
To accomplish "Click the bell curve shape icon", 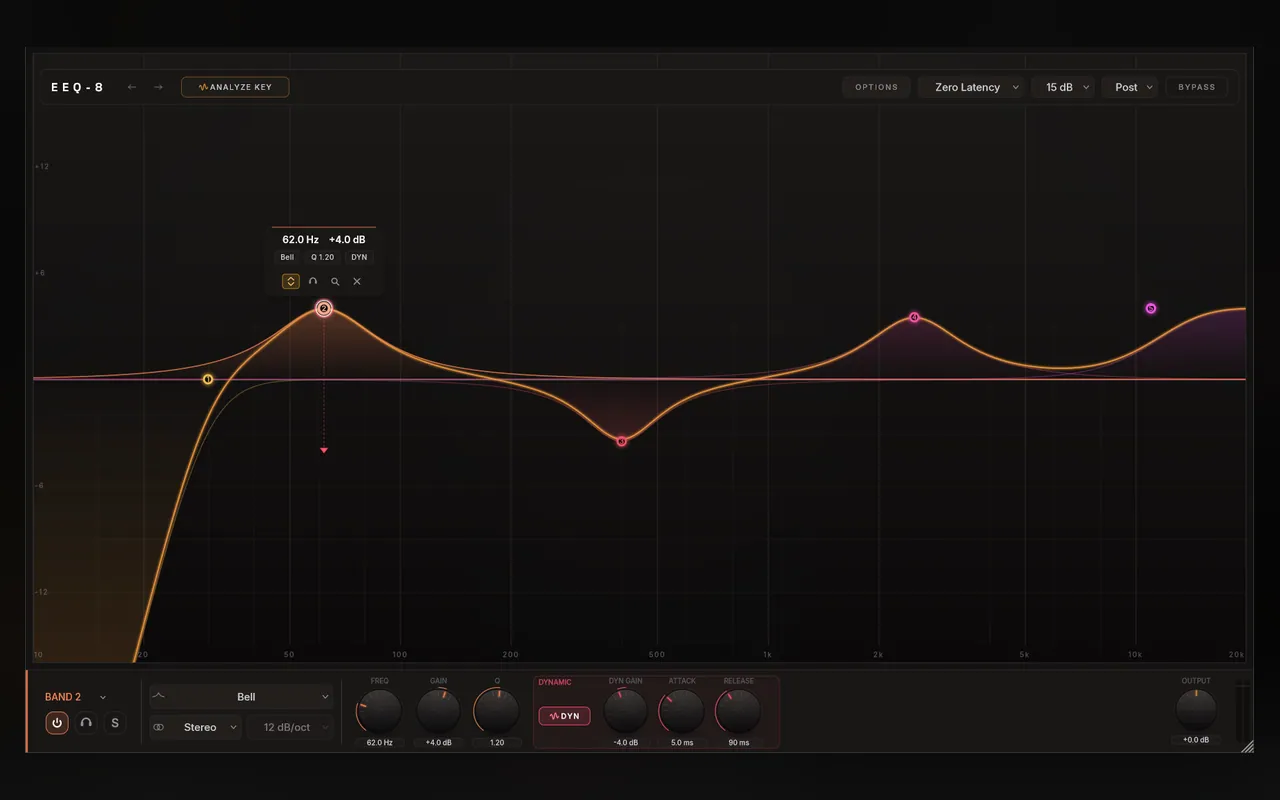I will (x=159, y=697).
